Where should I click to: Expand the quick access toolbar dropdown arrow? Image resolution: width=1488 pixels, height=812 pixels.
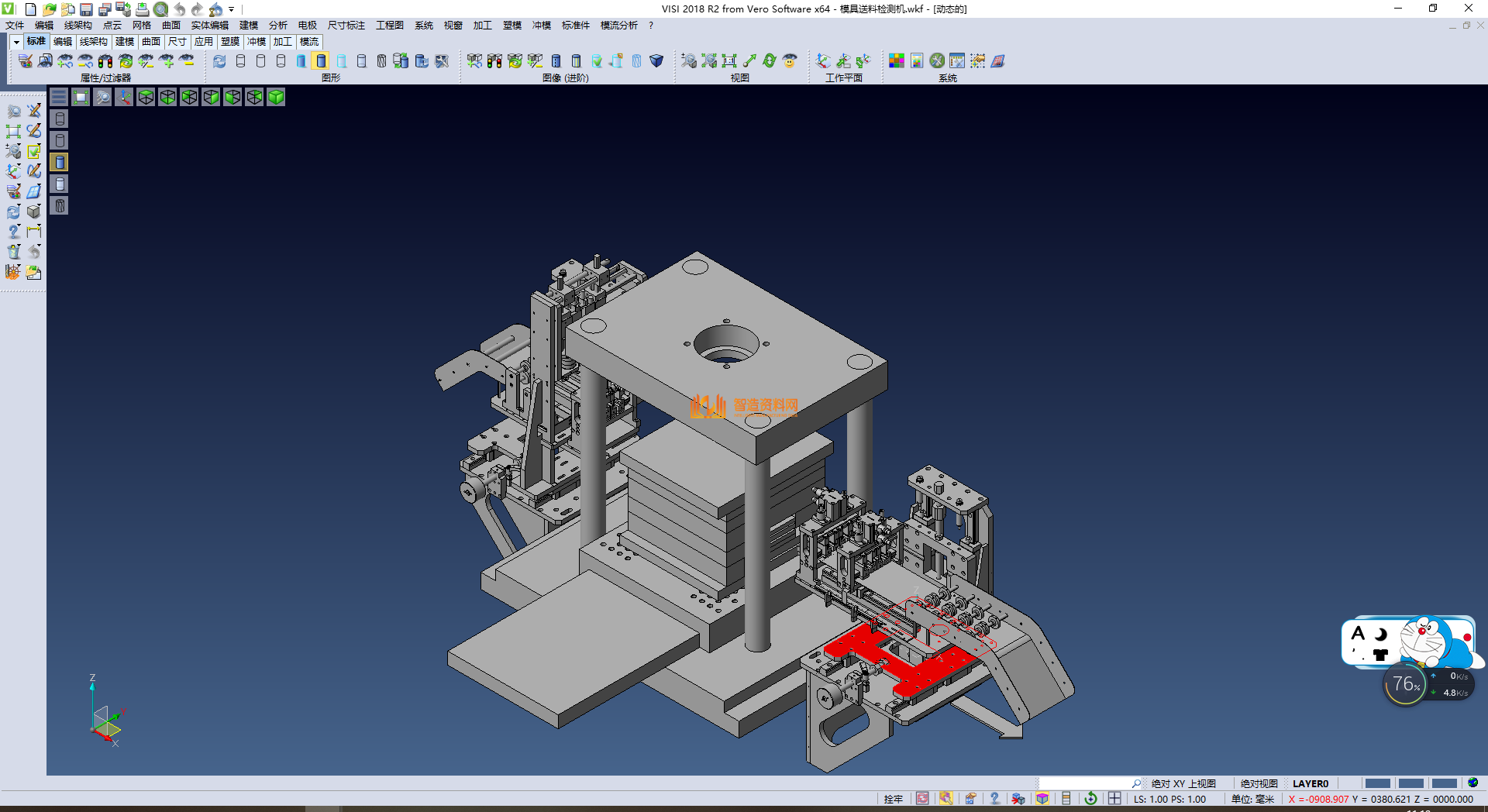click(231, 9)
